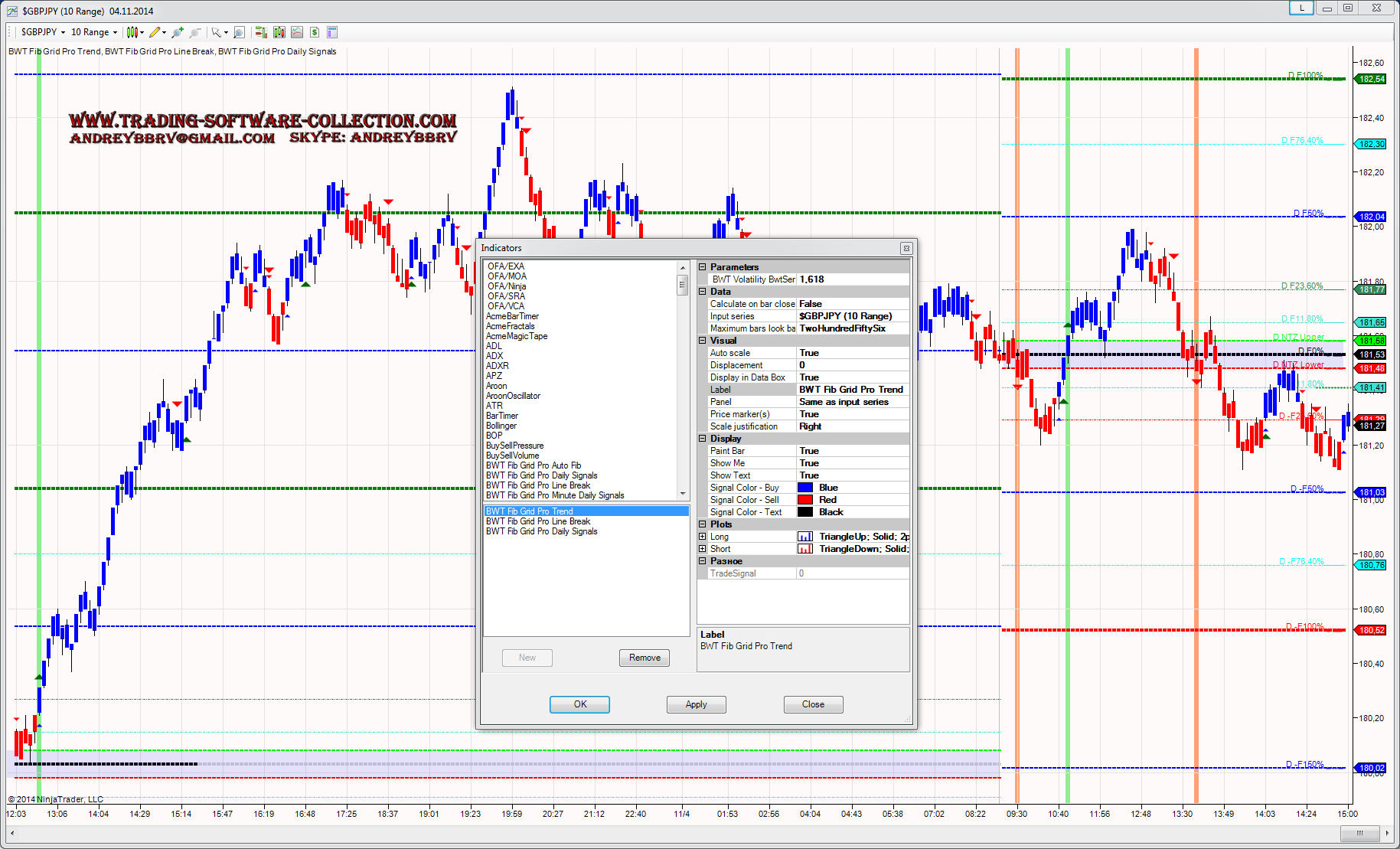Open the Properties toolbar icon
The width and height of the screenshot is (1400, 849).
point(332,32)
